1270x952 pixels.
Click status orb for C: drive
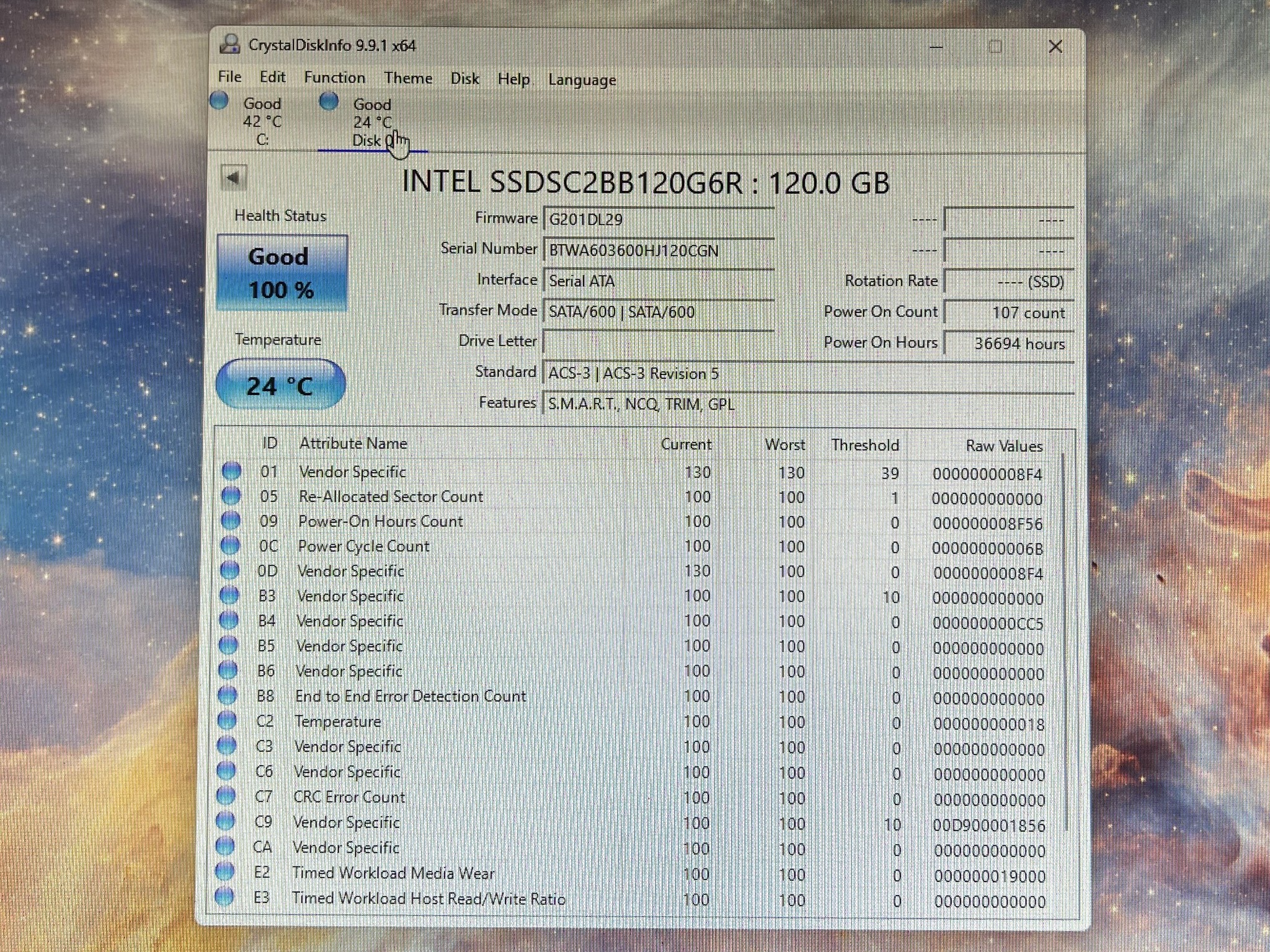click(219, 100)
